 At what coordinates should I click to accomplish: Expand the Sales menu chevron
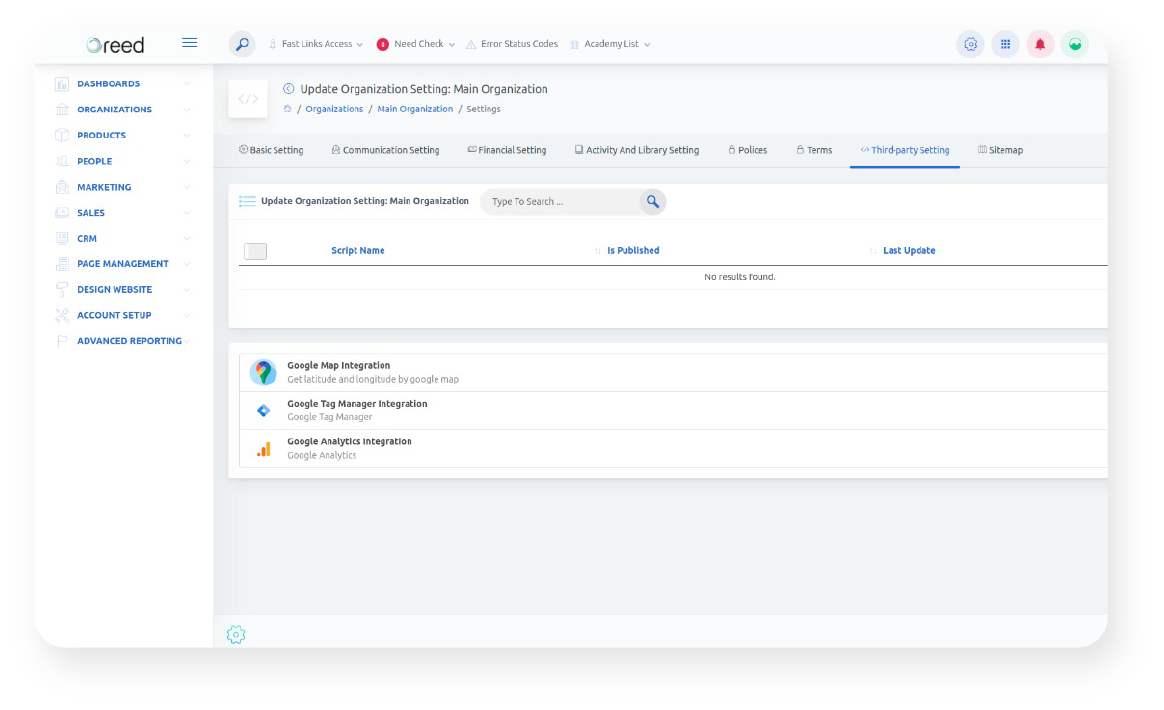tap(187, 212)
